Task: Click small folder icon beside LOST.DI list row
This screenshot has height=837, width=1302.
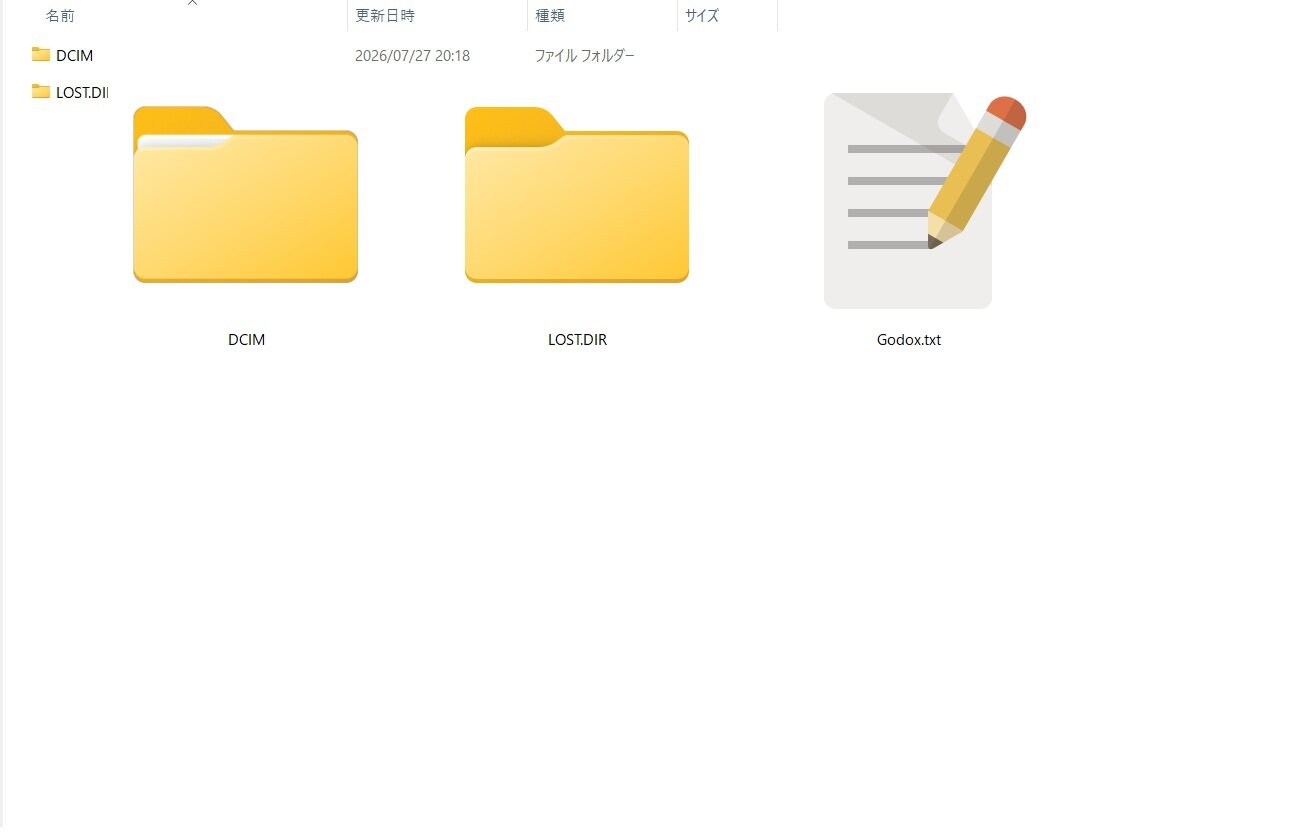Action: 41,92
